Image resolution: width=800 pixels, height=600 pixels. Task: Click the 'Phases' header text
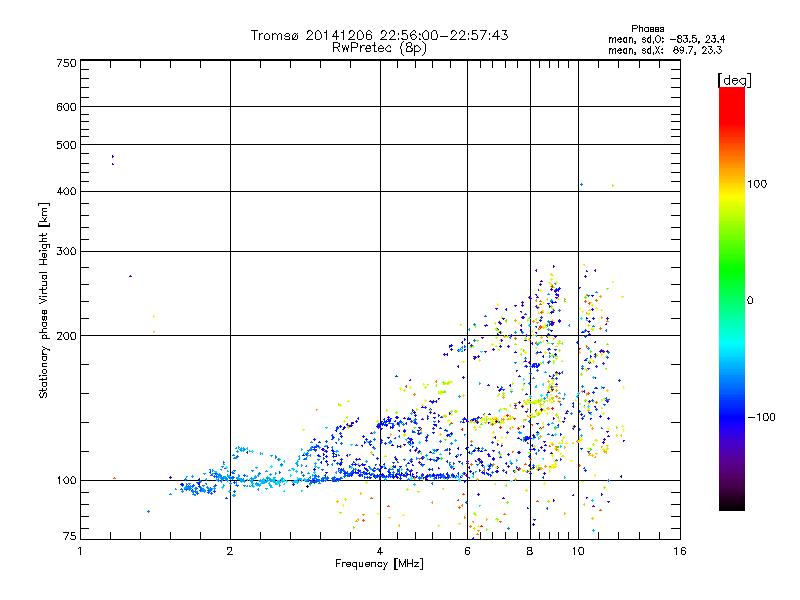647,29
